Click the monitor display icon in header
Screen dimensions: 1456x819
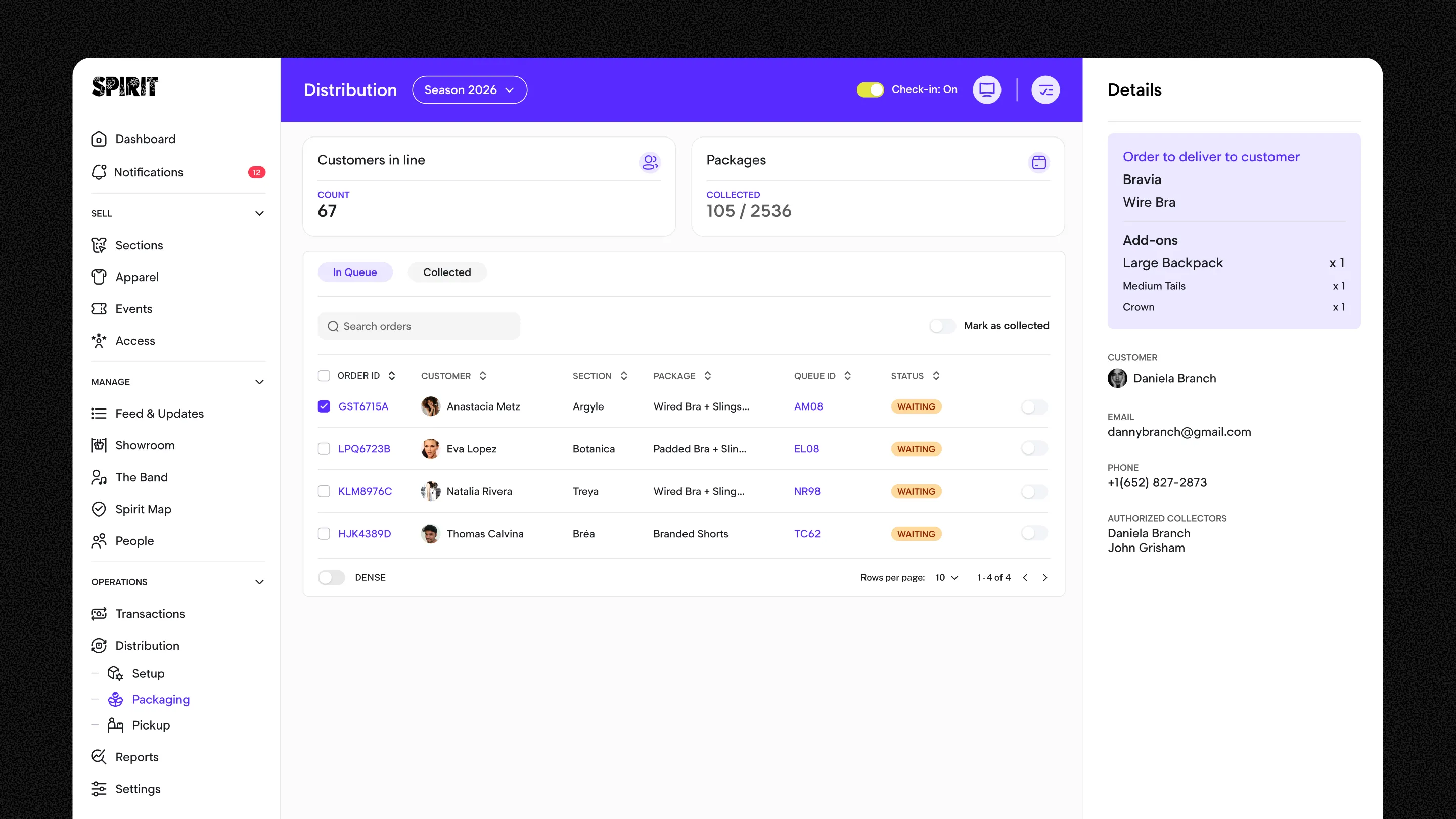click(986, 90)
